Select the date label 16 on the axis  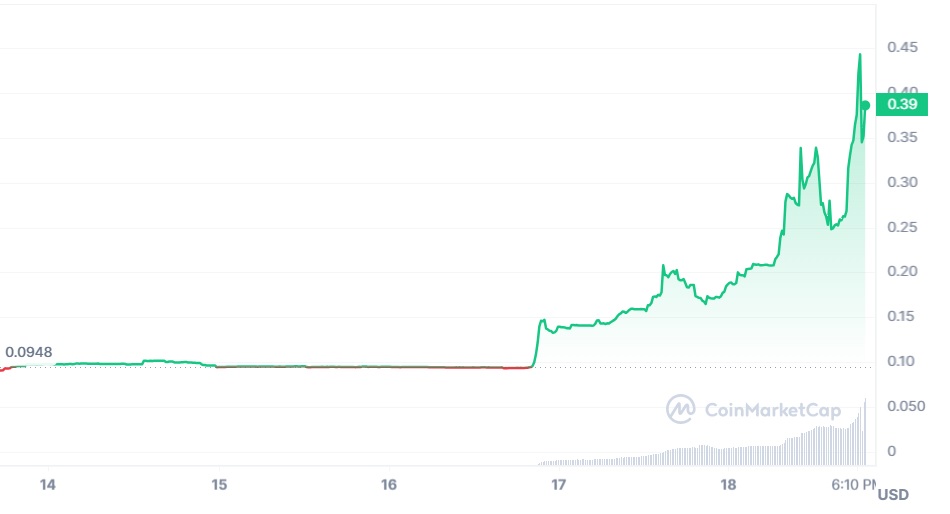pos(388,484)
